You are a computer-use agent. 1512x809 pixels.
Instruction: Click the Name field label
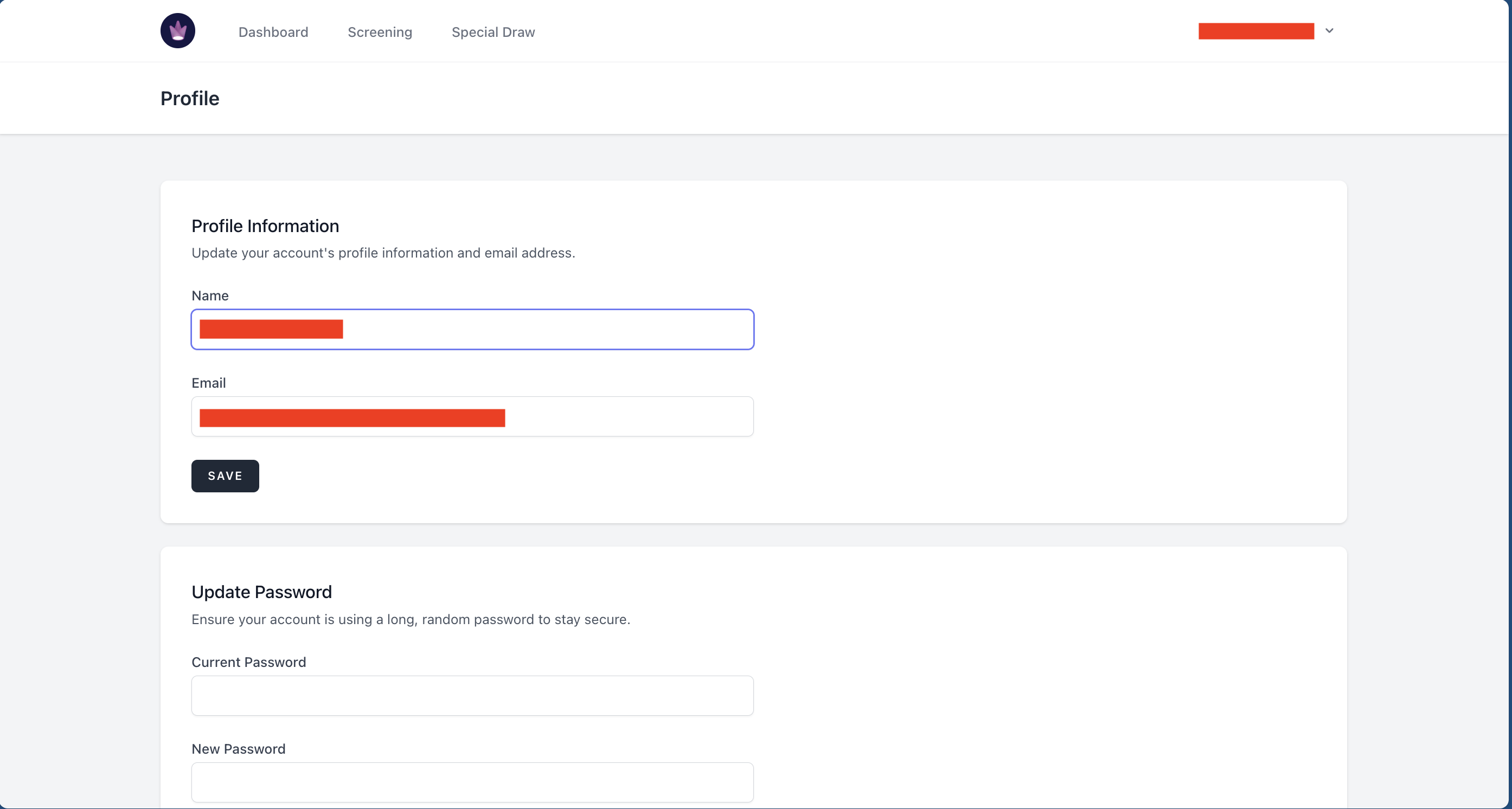(210, 296)
